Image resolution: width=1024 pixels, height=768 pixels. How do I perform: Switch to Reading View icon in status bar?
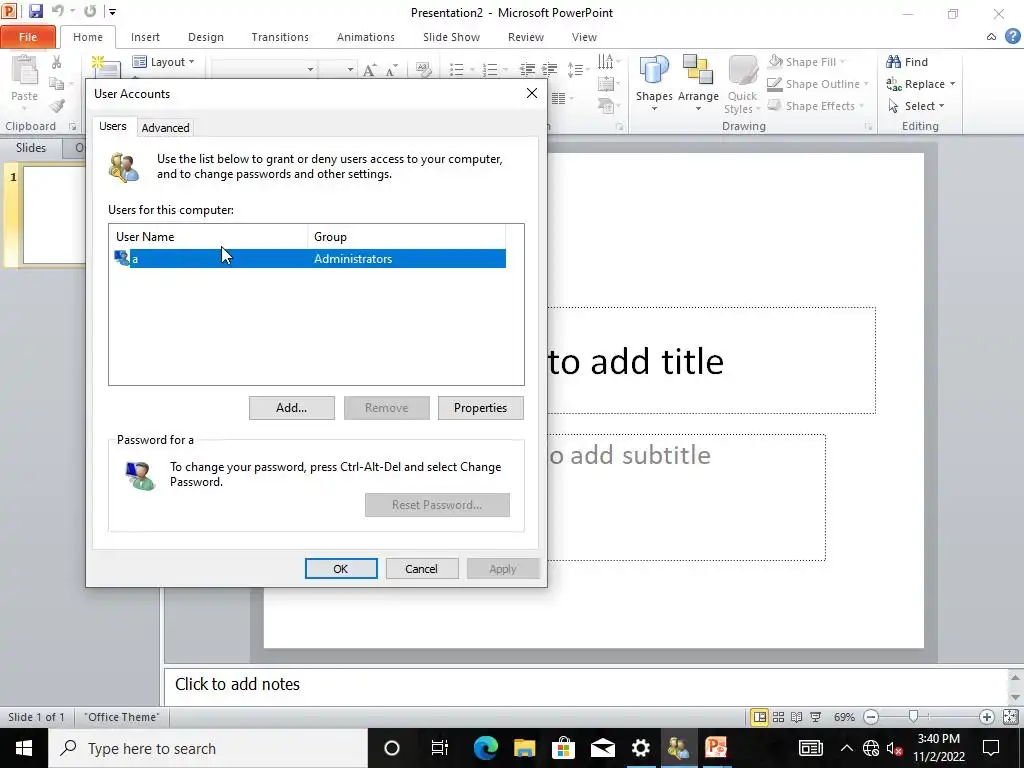797,717
